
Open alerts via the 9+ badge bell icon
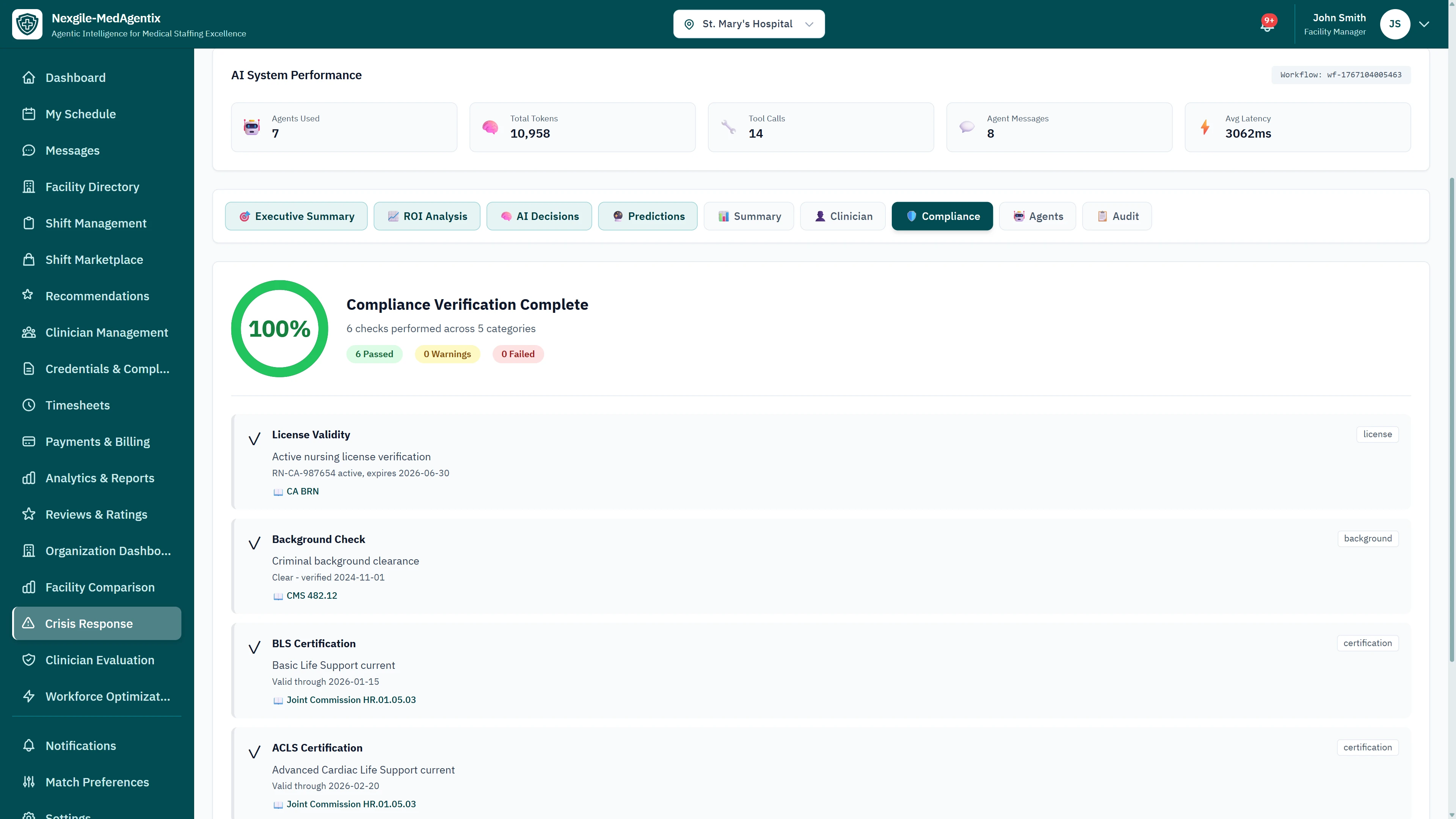pos(1267,24)
